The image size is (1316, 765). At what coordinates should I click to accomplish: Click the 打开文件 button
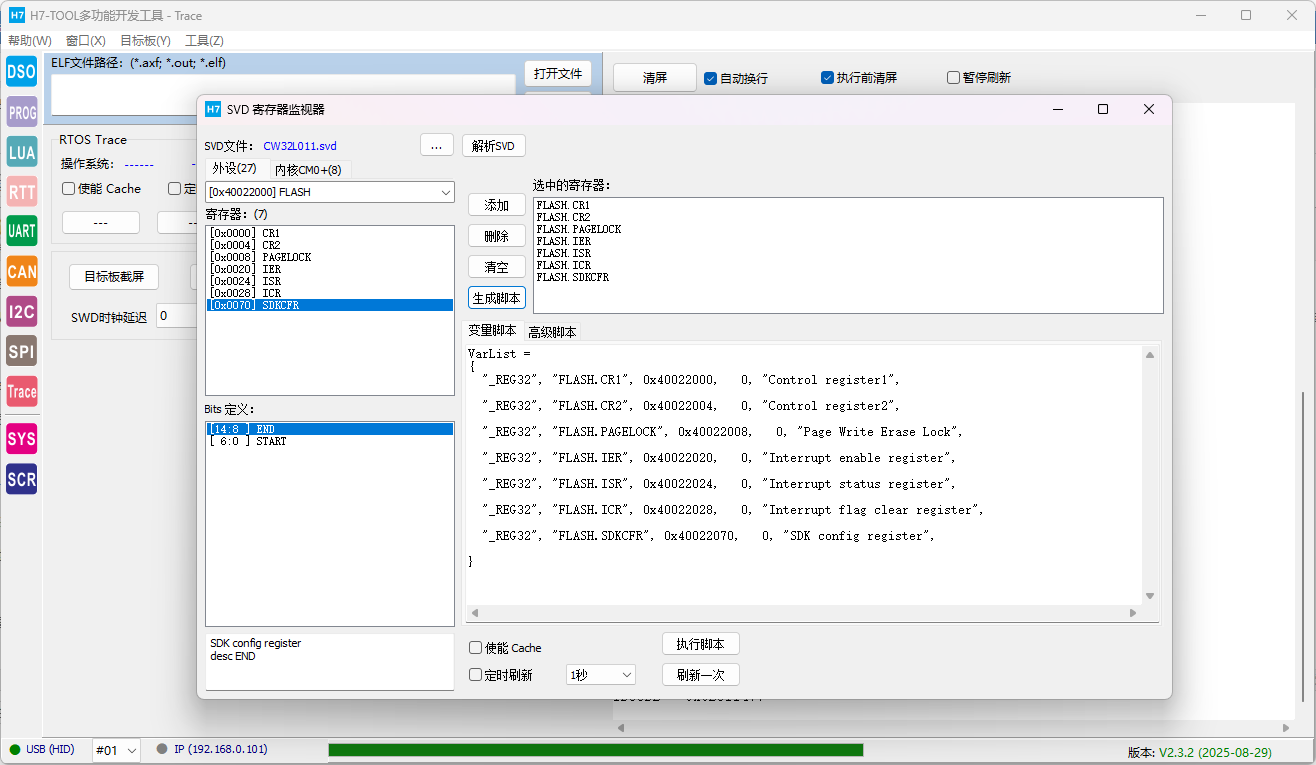point(558,74)
